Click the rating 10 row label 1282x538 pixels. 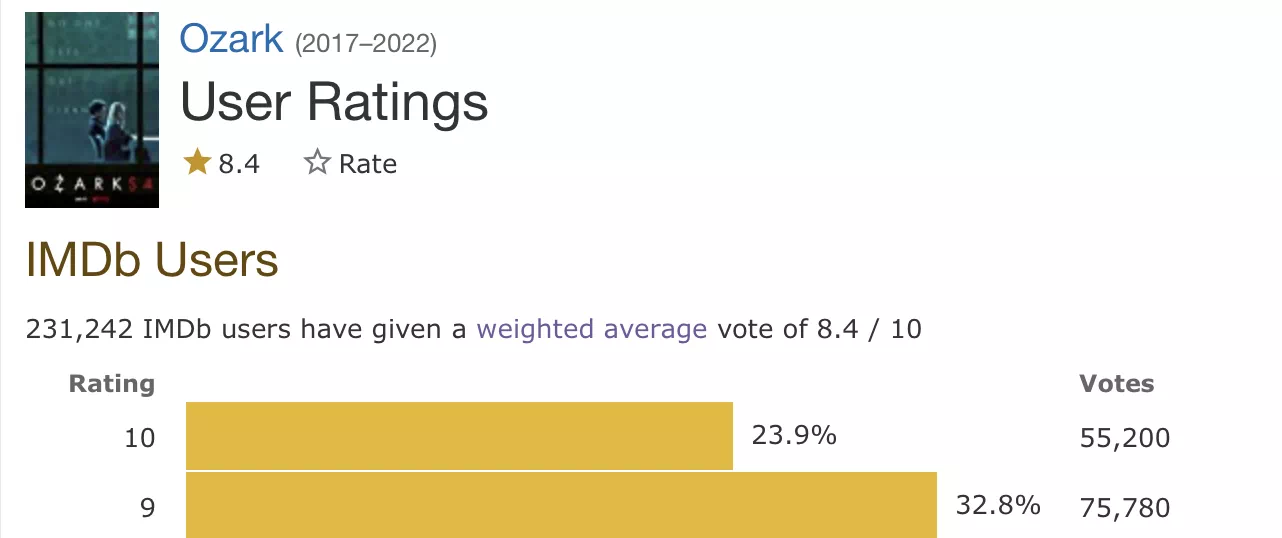[140, 437]
